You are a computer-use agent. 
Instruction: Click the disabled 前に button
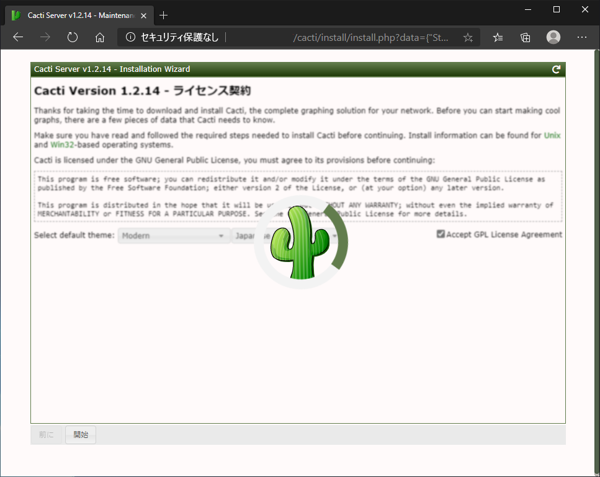[46, 435]
